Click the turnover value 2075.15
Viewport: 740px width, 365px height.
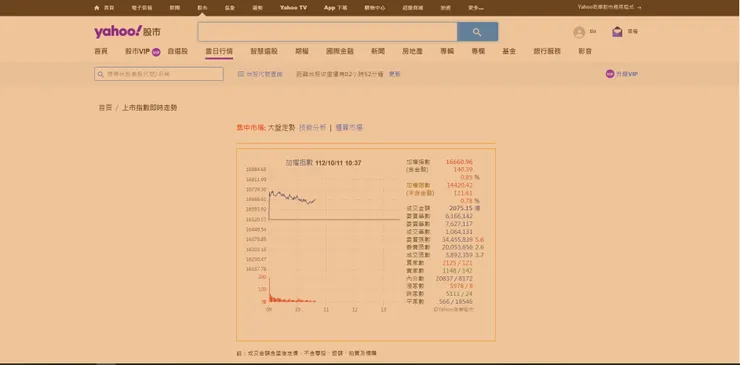tap(461, 208)
